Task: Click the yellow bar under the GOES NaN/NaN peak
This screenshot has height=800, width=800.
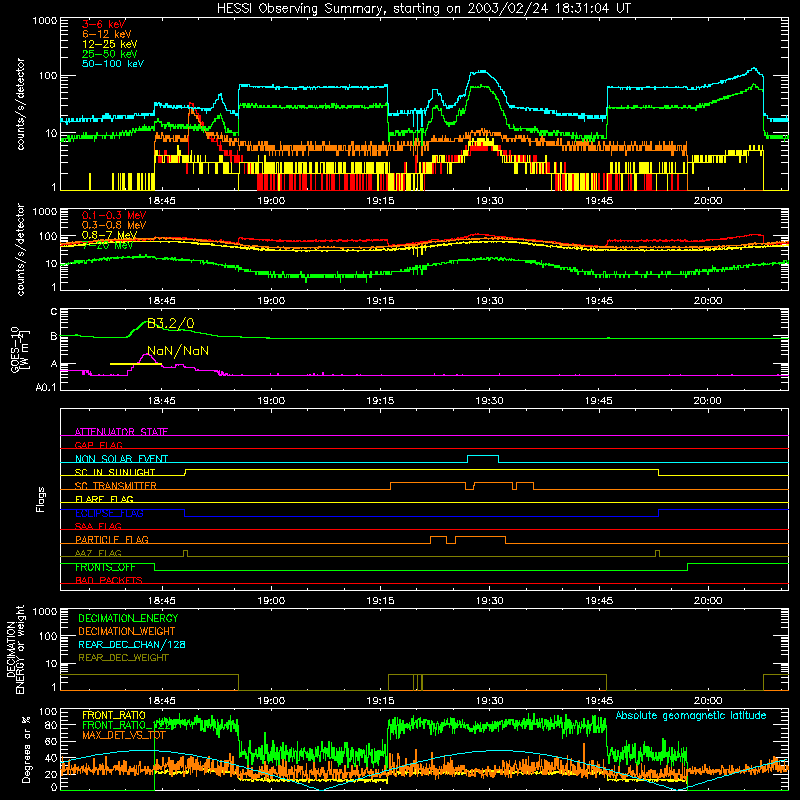Action: [x=136, y=364]
